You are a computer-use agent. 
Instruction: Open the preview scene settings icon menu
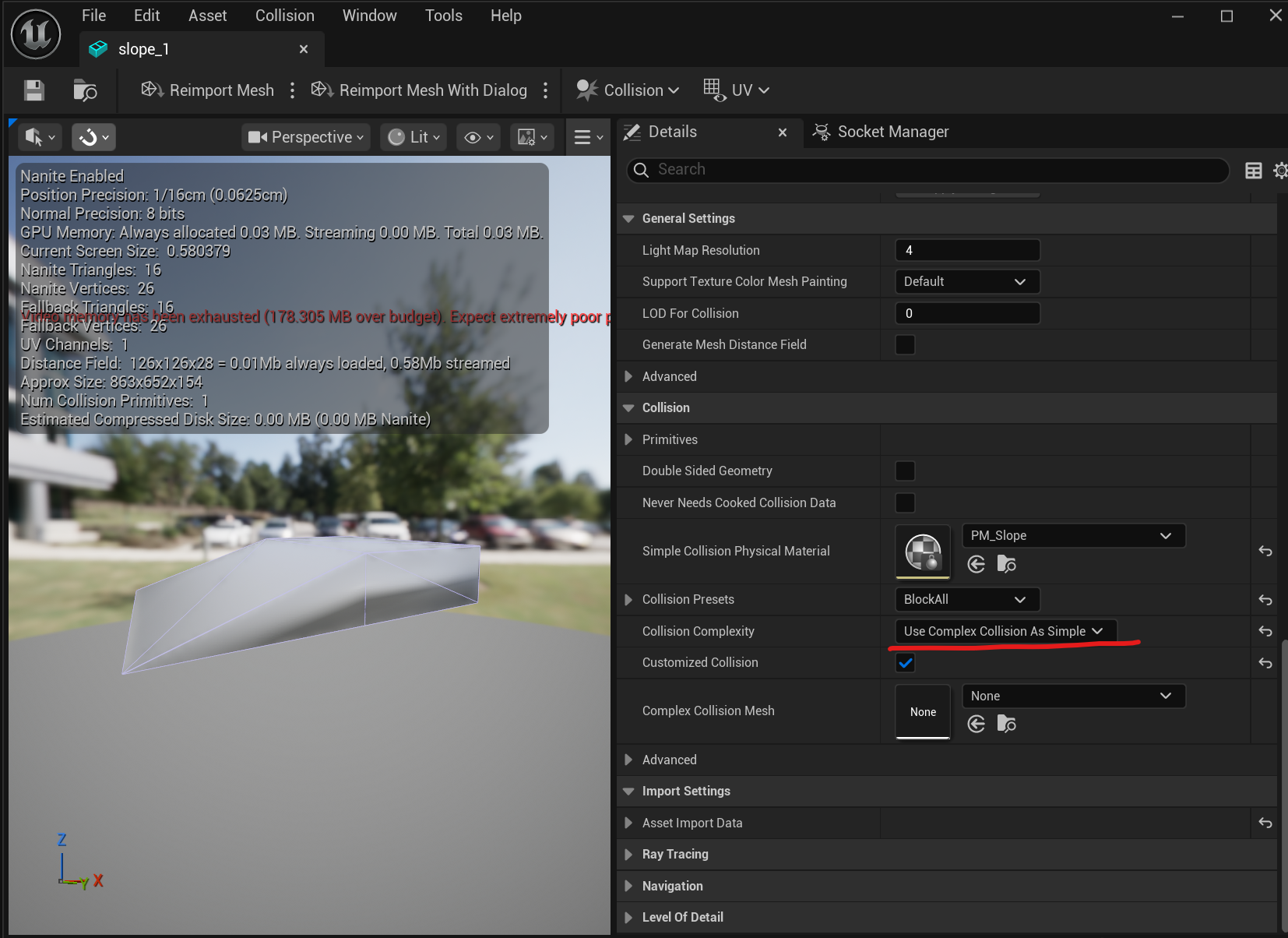[x=533, y=137]
